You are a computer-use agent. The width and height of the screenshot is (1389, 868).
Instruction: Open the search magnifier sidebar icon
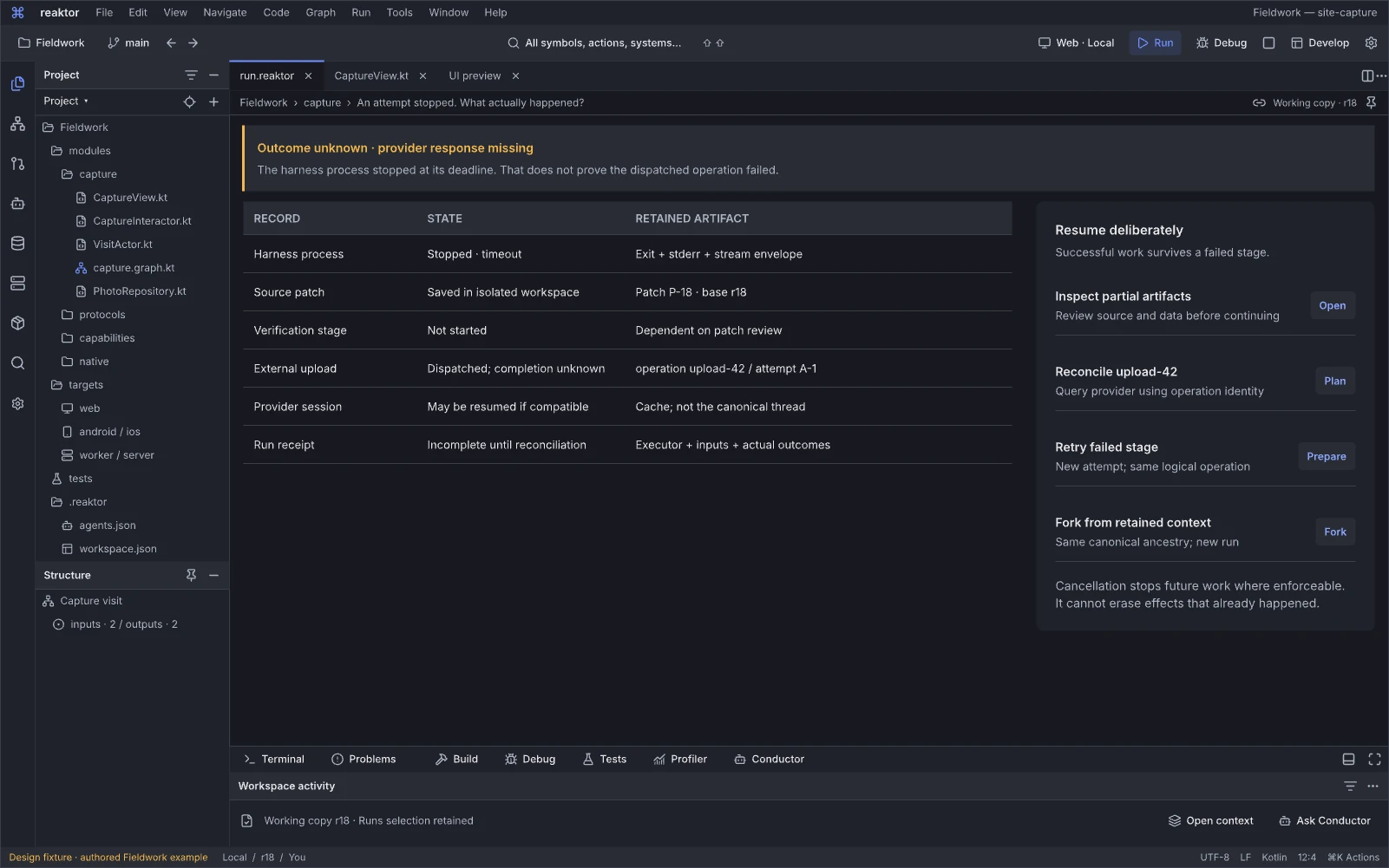click(x=17, y=363)
